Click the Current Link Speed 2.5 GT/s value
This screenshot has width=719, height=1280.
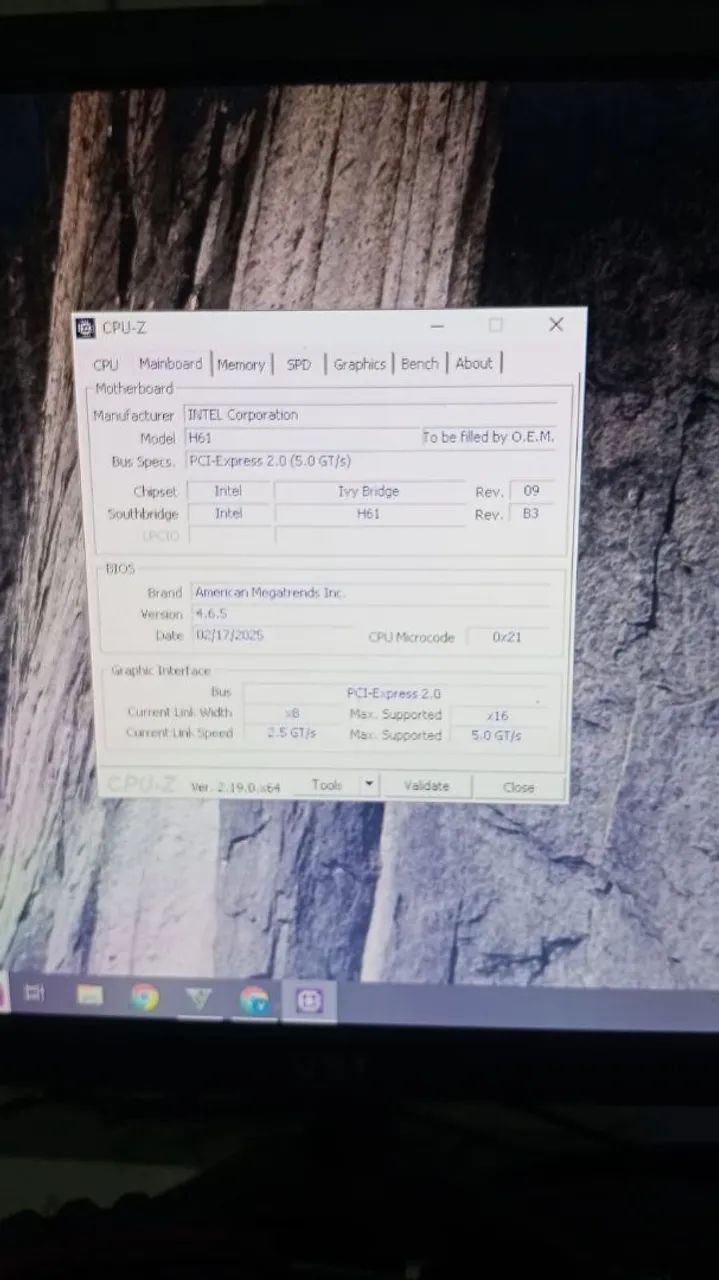292,733
